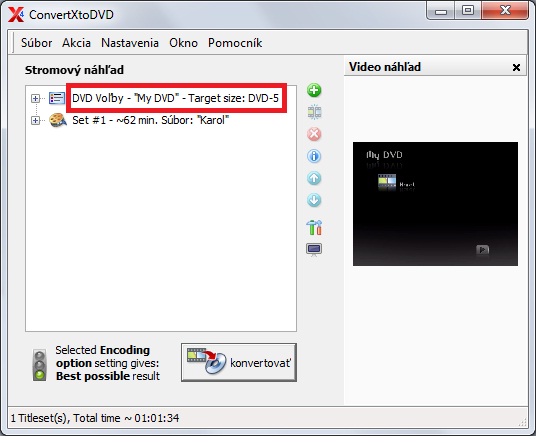Image resolution: width=536 pixels, height=443 pixels.
Task: Select DVD Voľby My DVD tree item
Action: tap(175, 98)
